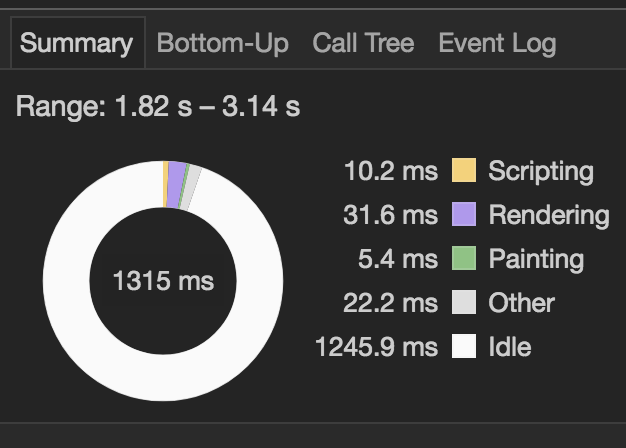This screenshot has width=626, height=448.
Task: Click the 10.2 ms Scripting value
Action: [x=391, y=171]
